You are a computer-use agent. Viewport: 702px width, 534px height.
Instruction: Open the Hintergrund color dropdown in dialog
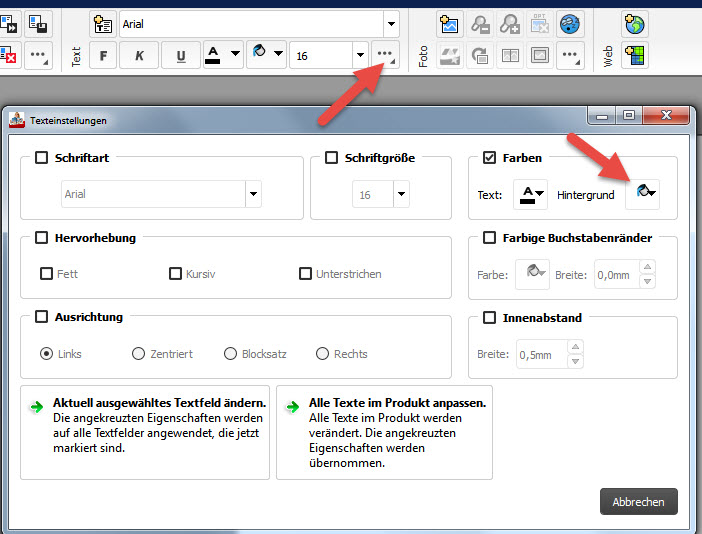click(643, 194)
